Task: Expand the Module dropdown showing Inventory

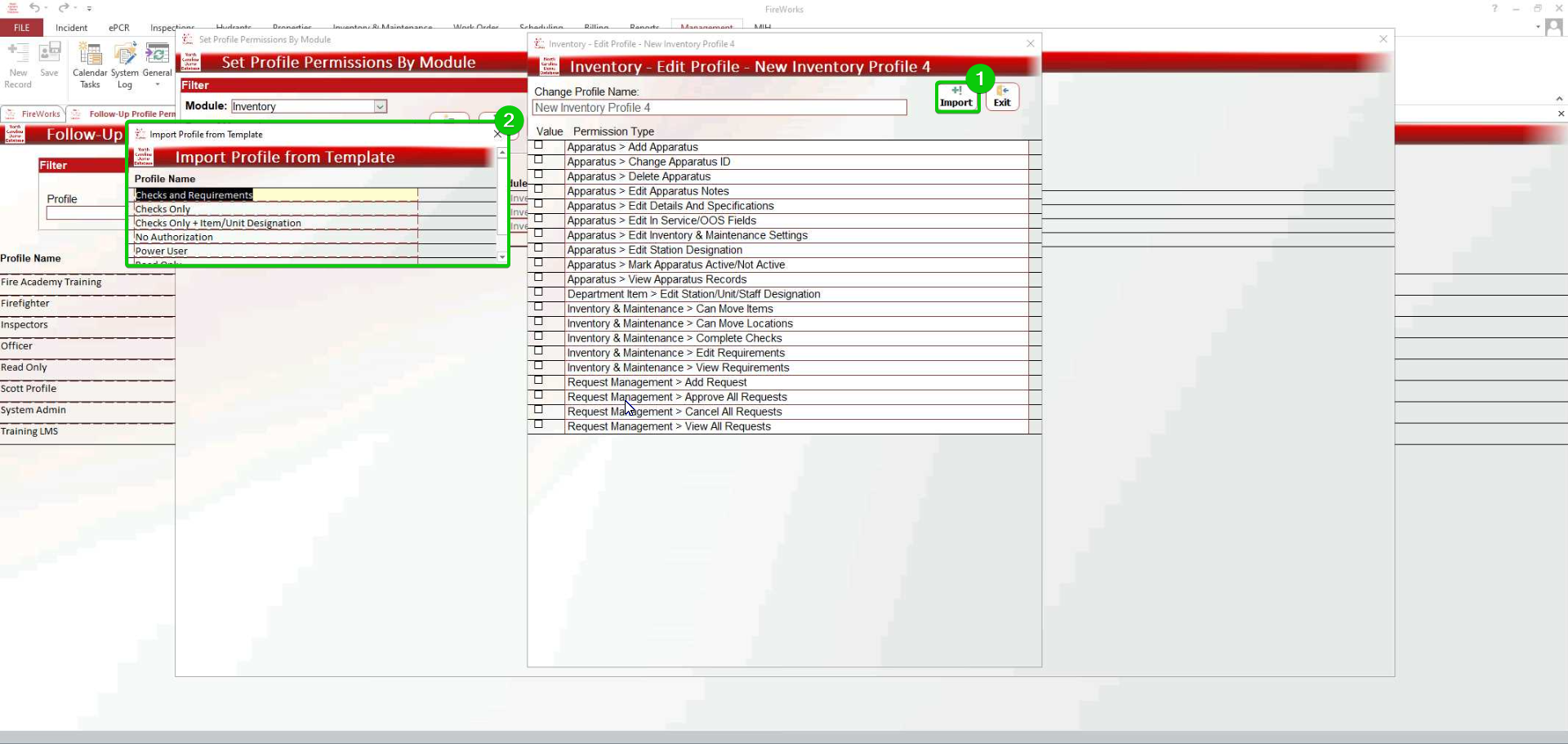Action: click(380, 107)
